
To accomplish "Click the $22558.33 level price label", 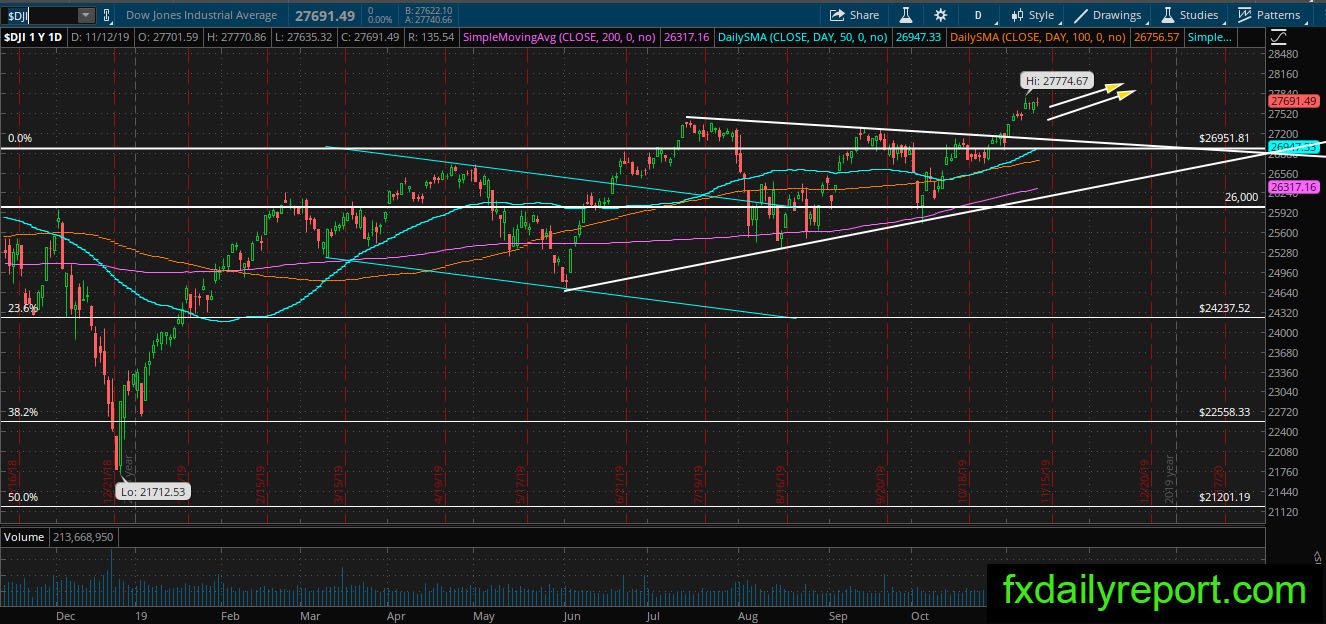I will pos(1224,412).
